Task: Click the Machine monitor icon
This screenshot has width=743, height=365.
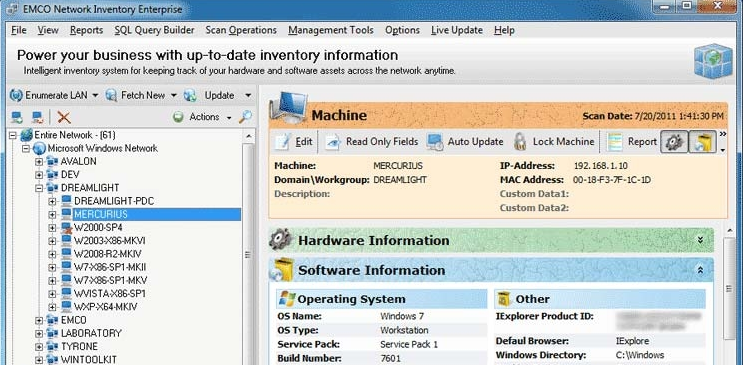Action: (288, 107)
